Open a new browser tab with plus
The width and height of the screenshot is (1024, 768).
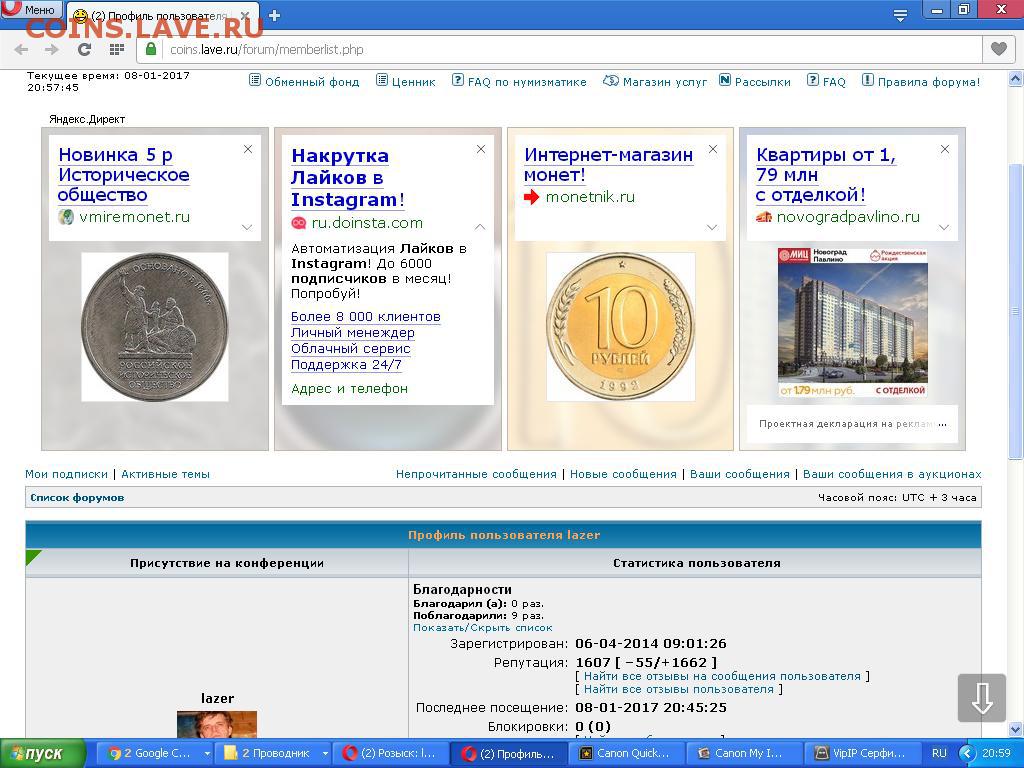coord(274,15)
